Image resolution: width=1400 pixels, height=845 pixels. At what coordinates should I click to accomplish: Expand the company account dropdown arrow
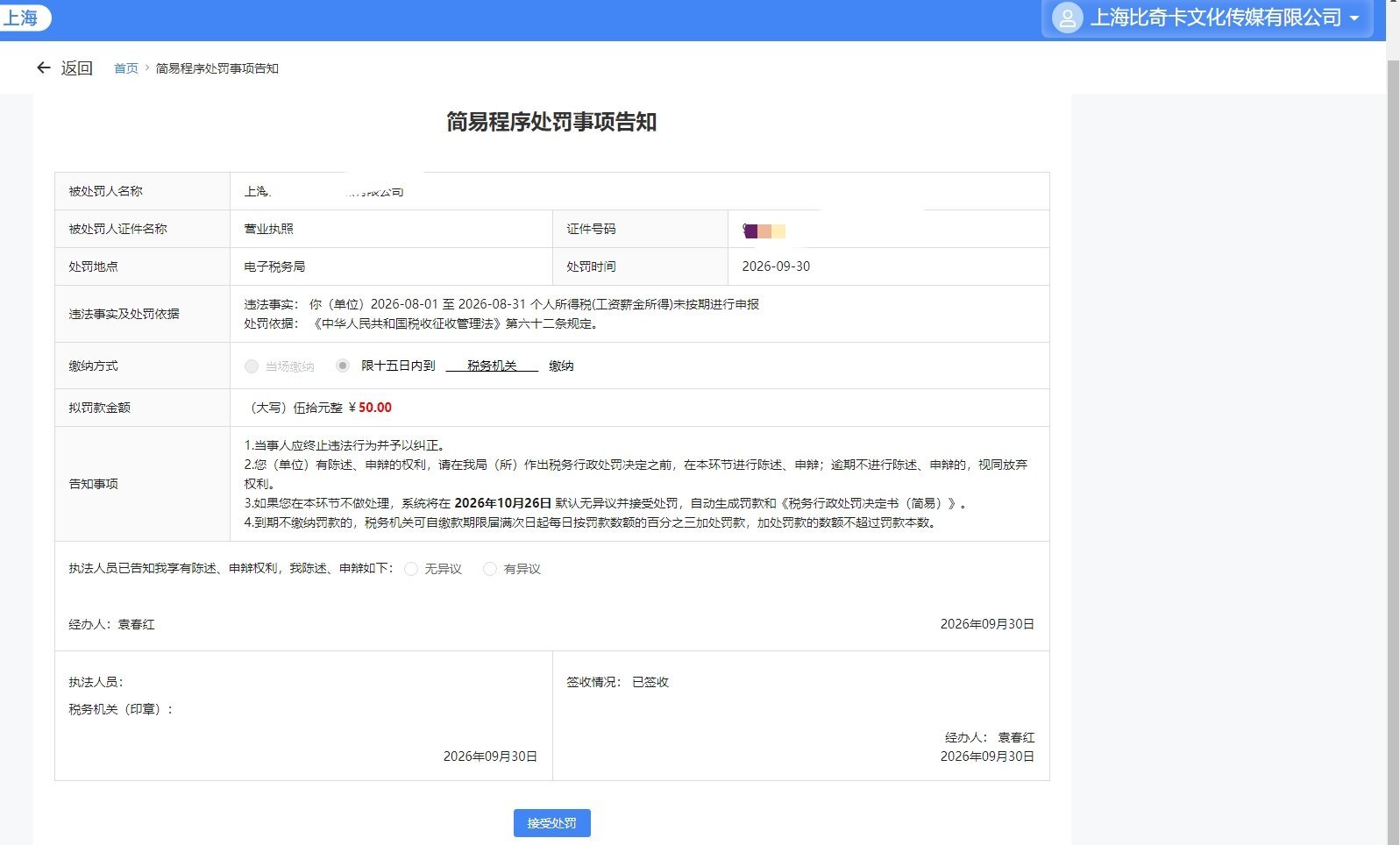tap(1354, 18)
